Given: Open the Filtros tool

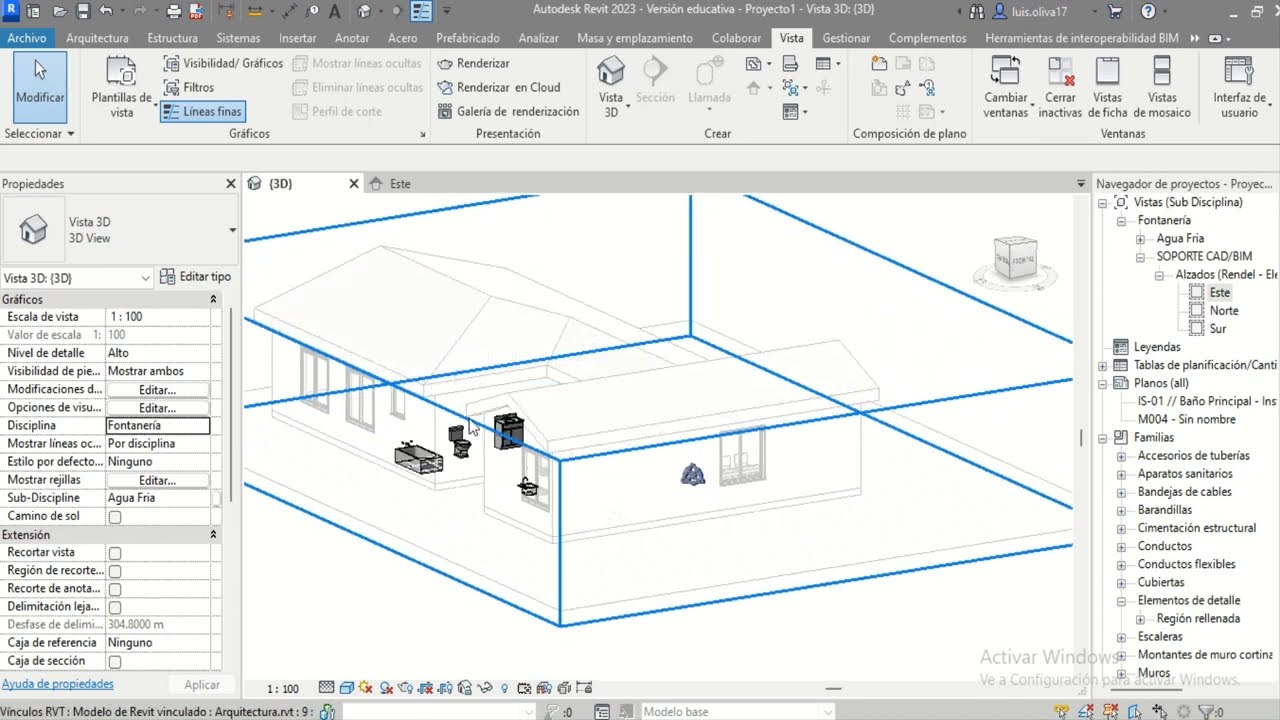Looking at the screenshot, I should [188, 87].
